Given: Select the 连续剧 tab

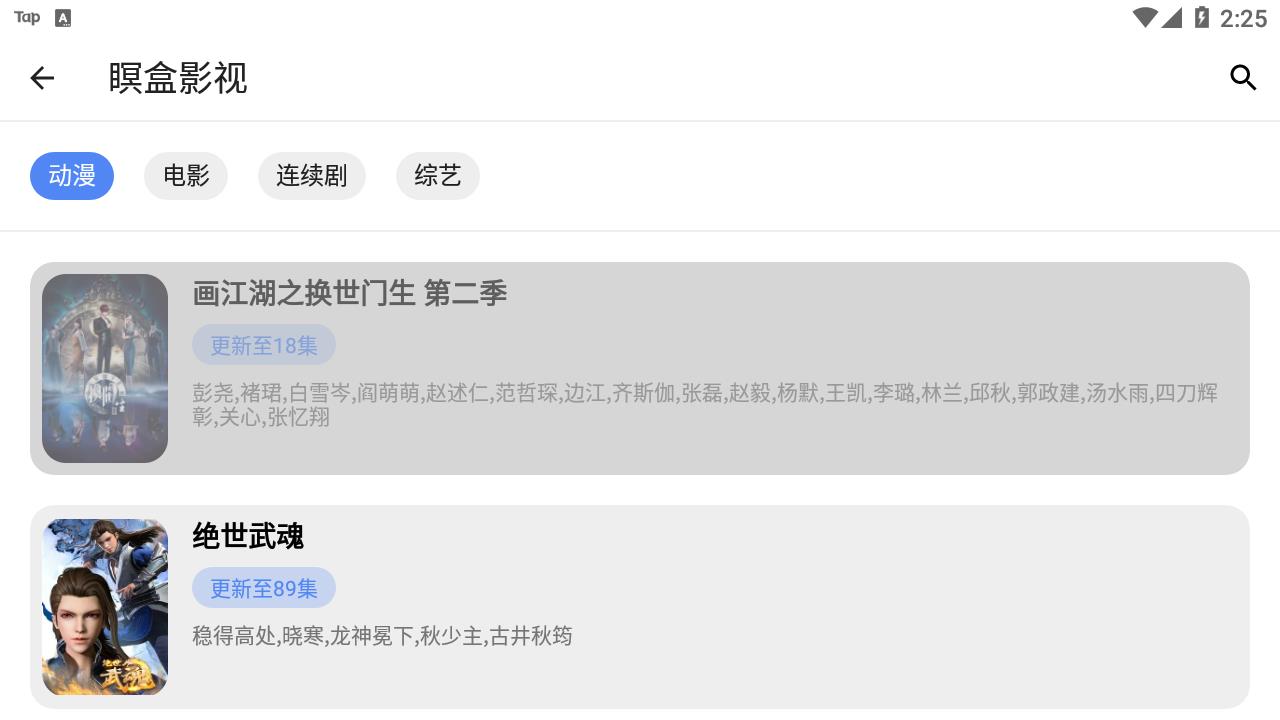Looking at the screenshot, I should tap(312, 176).
